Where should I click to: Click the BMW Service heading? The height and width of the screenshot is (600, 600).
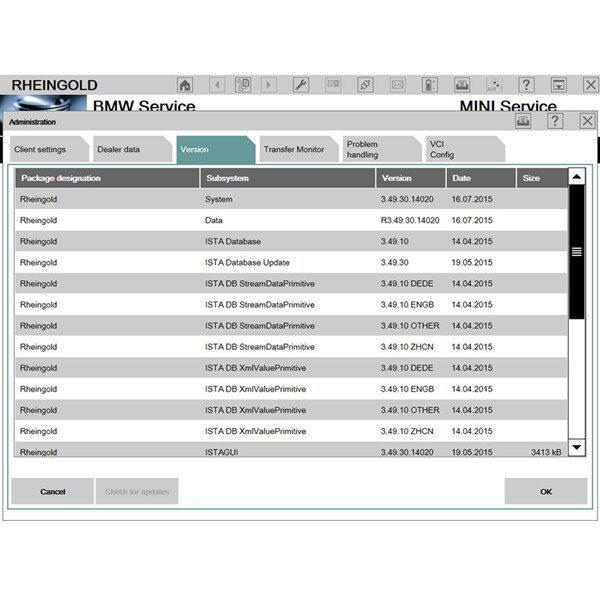pos(144,105)
